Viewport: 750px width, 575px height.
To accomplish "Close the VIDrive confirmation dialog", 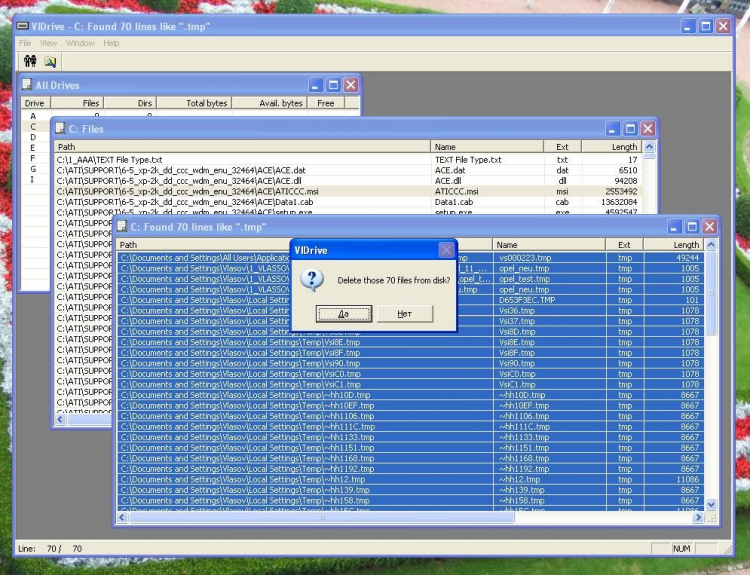I will pos(446,250).
